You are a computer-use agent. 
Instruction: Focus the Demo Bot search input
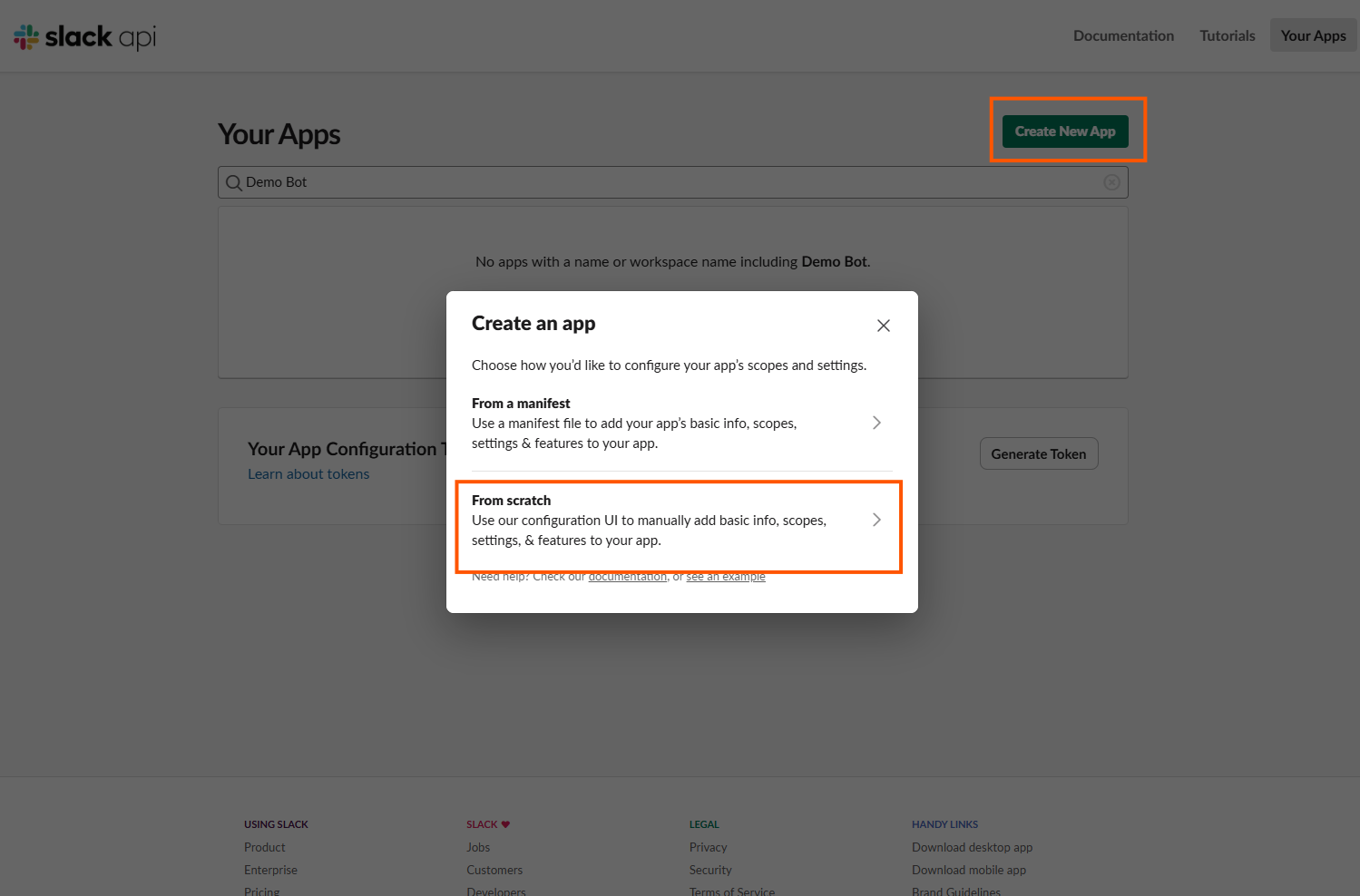[671, 182]
